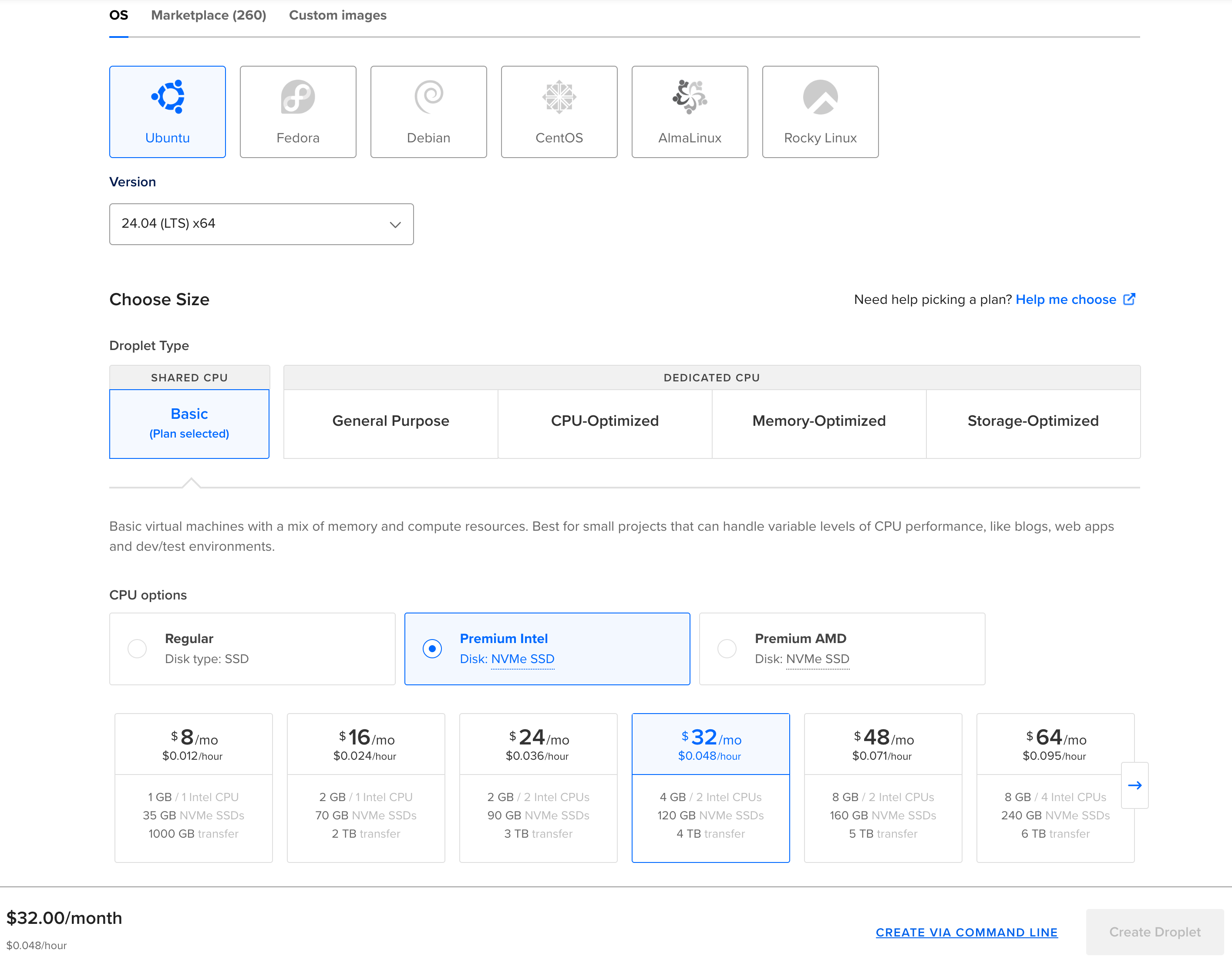Click '6 TB transfer' plan detail
This screenshot has width=1232, height=970.
[1055, 834]
